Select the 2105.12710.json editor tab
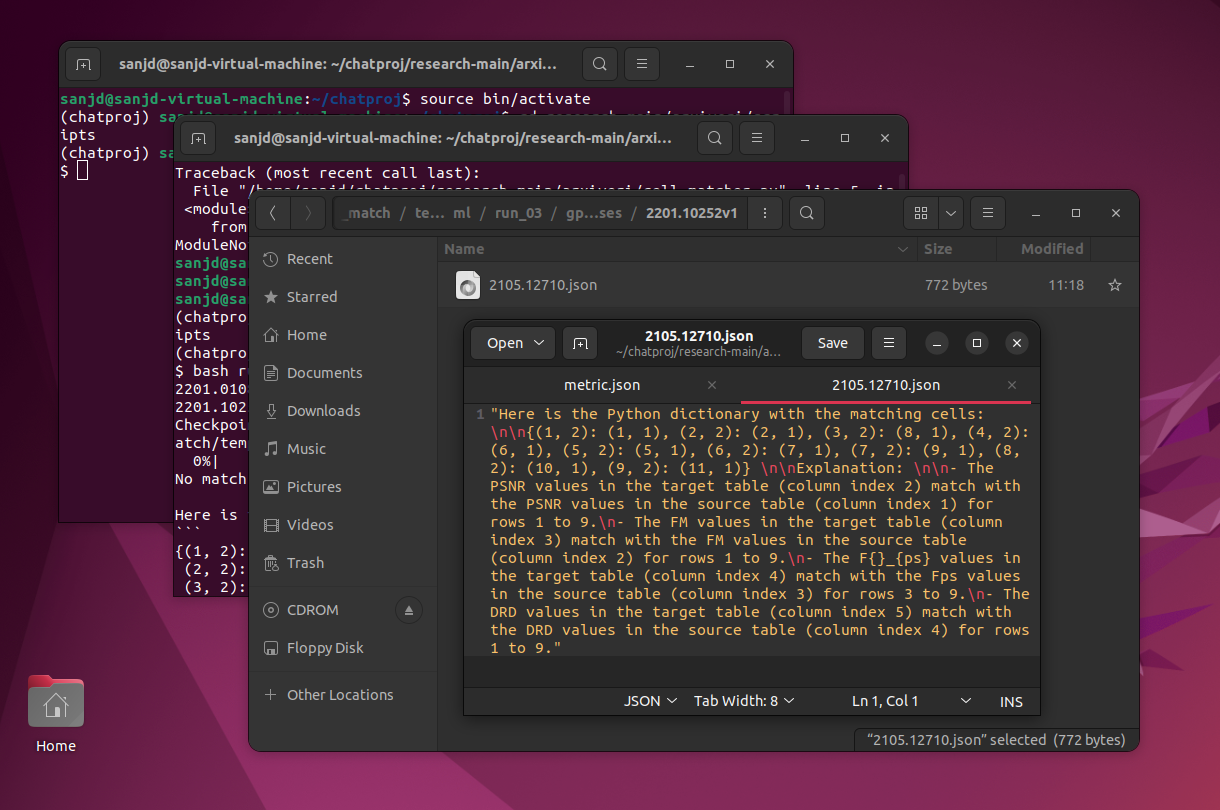Image resolution: width=1220 pixels, height=810 pixels. 885,385
